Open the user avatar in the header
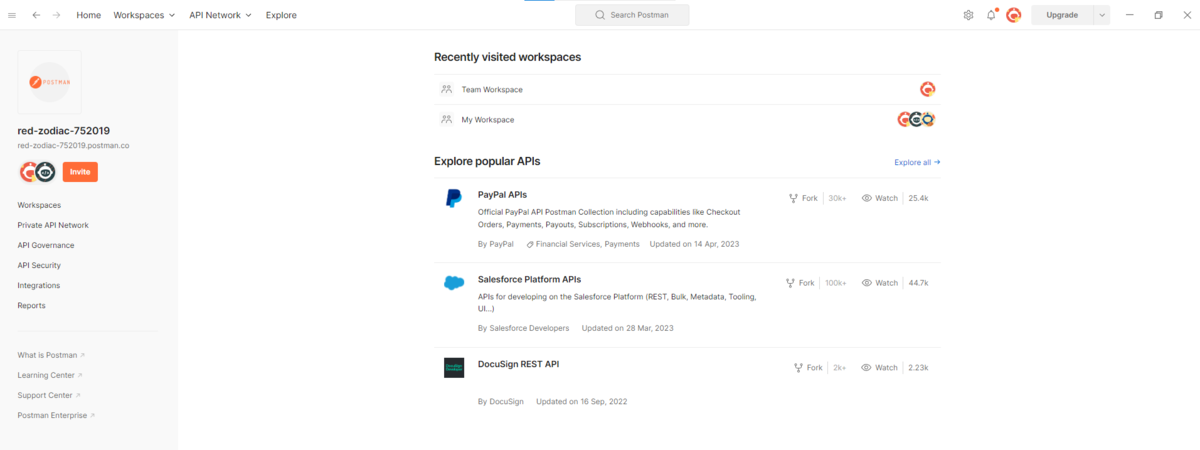The width and height of the screenshot is (1200, 450). (x=1014, y=15)
